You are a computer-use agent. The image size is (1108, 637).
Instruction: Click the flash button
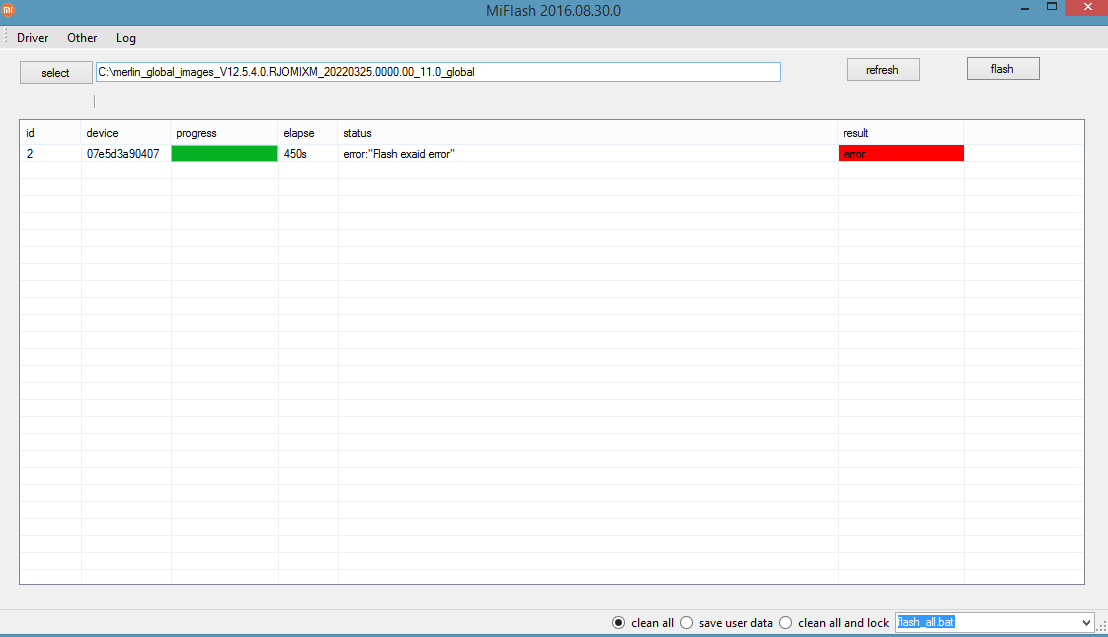(1003, 69)
